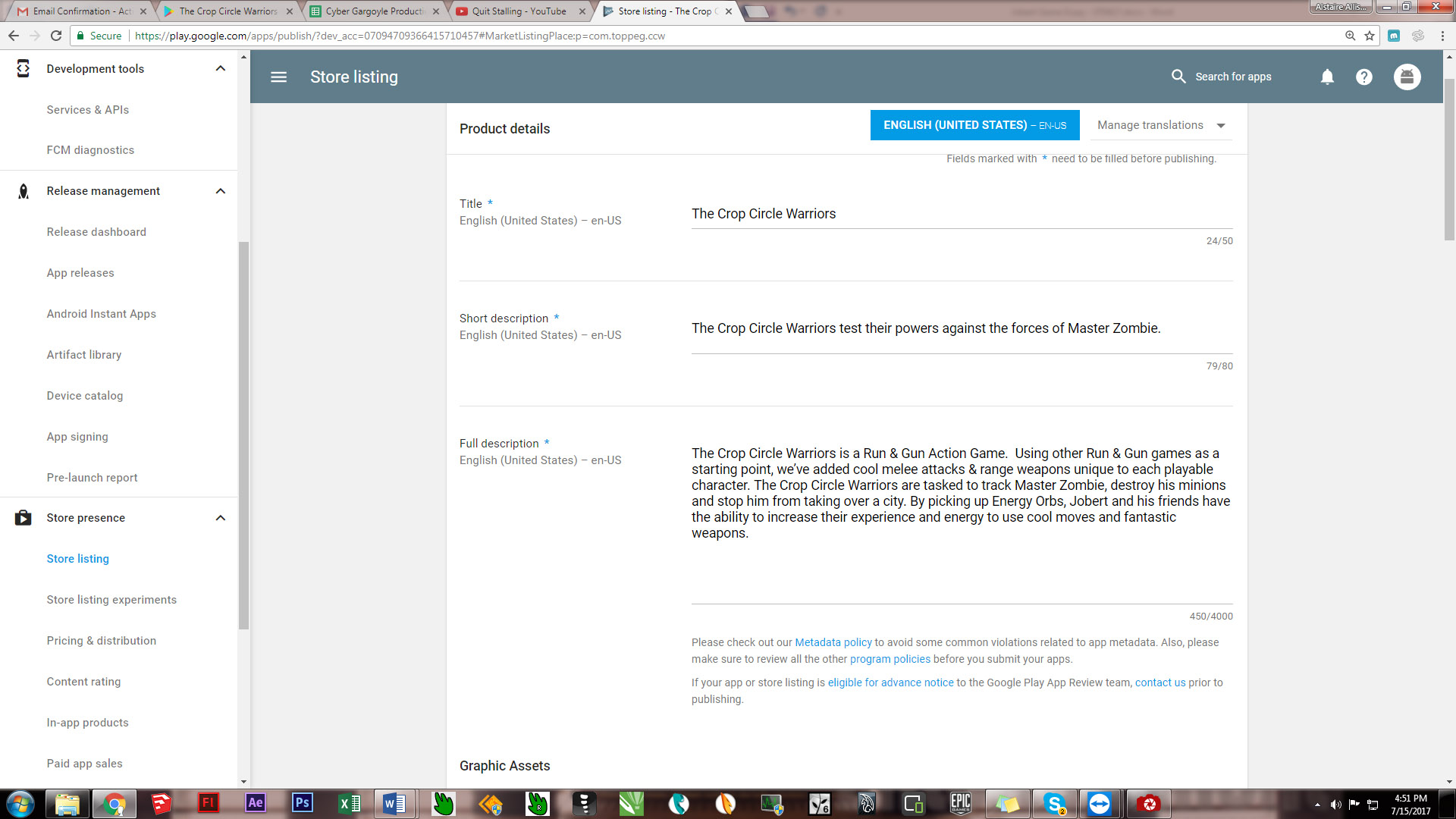
Task: Collapse the Store presence section
Action: point(221,518)
